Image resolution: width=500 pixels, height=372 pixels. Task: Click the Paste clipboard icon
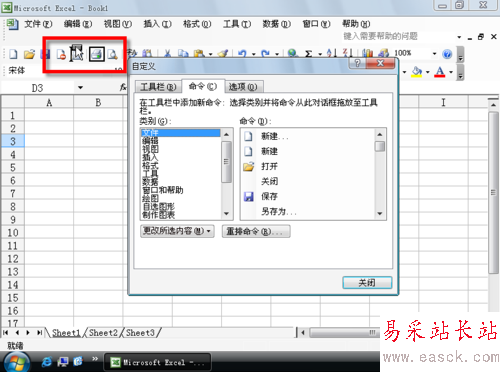pyautogui.click(x=199, y=53)
